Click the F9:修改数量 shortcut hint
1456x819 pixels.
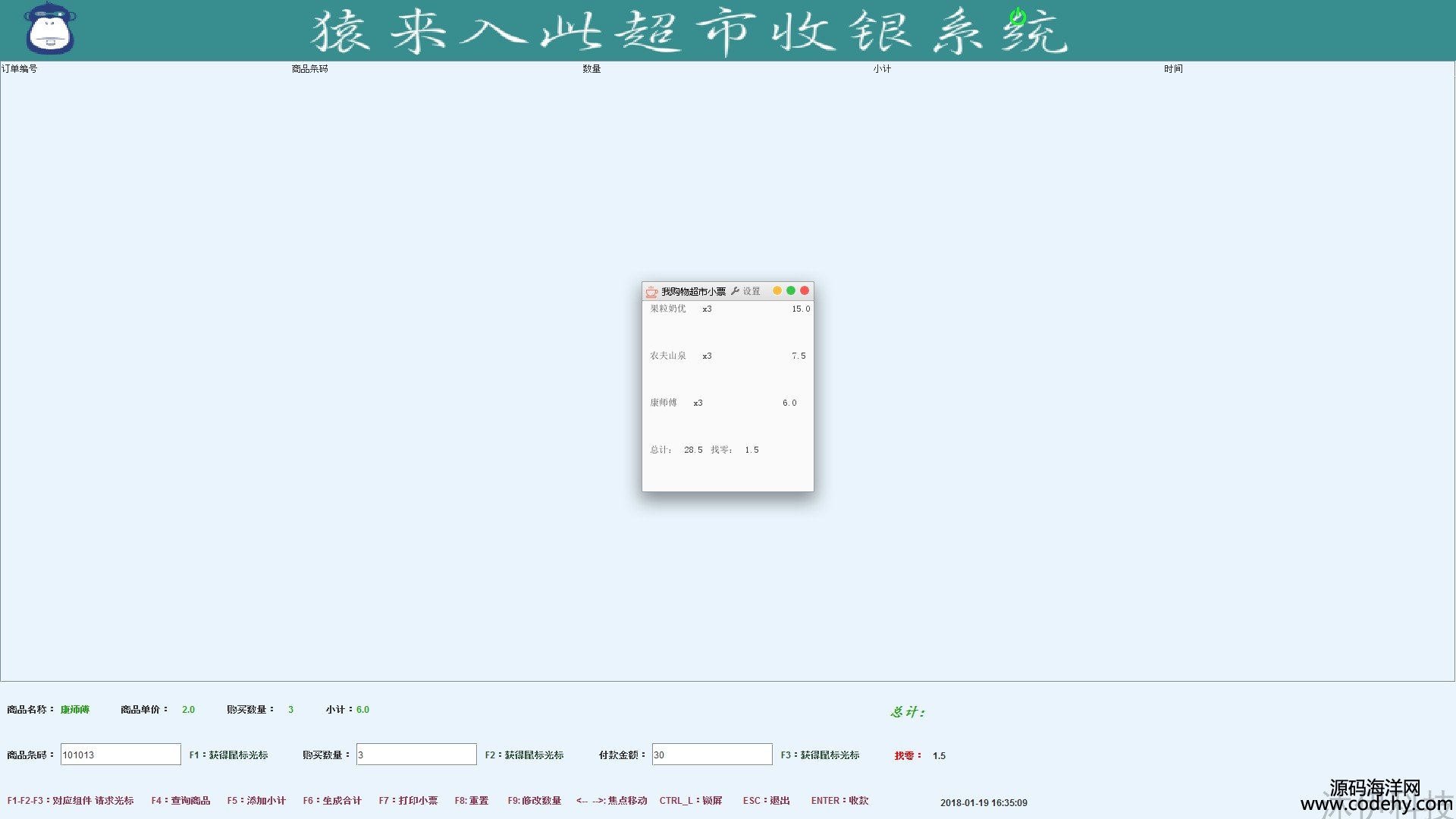535,801
